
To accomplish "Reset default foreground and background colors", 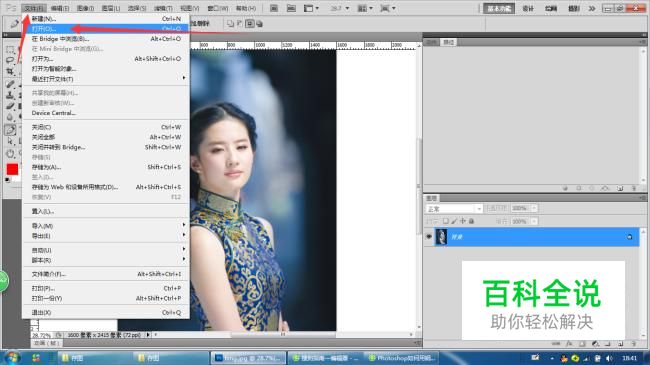I will [x=7, y=180].
